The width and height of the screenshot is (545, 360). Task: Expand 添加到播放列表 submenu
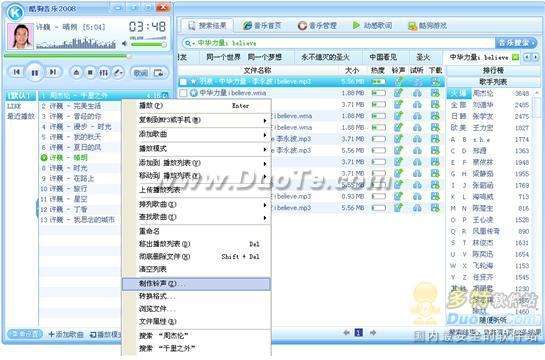[265, 163]
